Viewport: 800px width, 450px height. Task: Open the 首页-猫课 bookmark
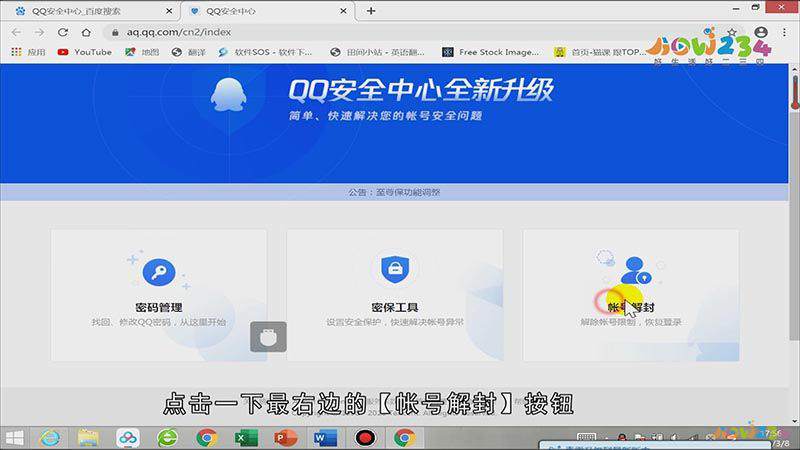[601, 52]
